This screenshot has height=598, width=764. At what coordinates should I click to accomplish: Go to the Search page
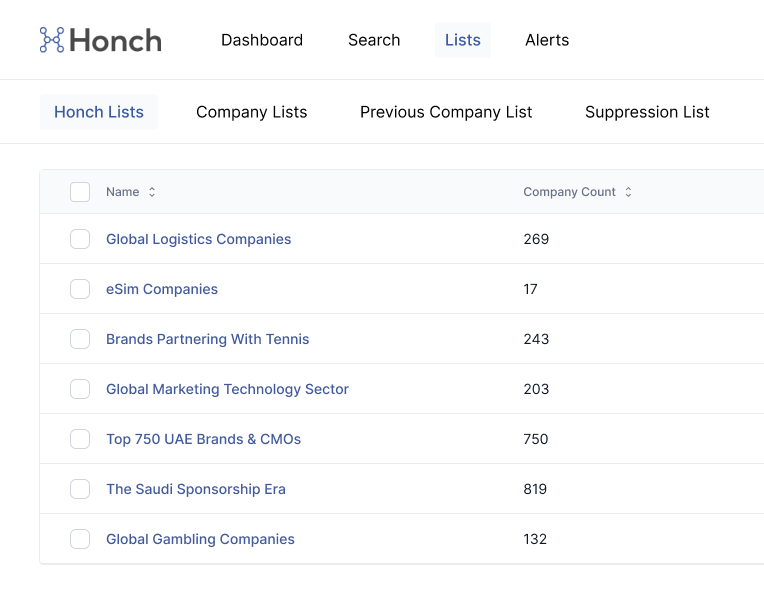click(374, 40)
